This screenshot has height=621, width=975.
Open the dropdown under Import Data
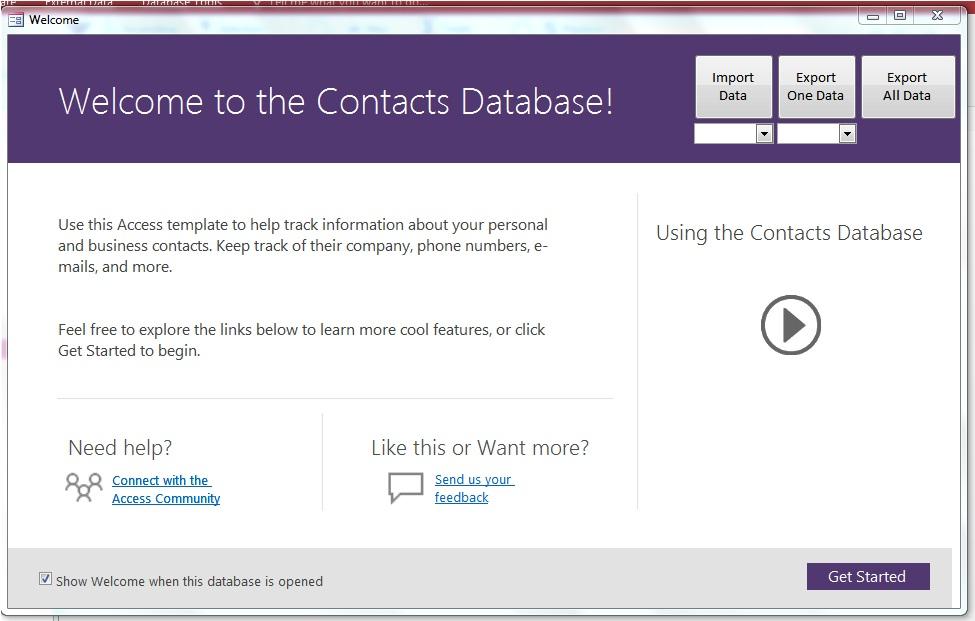[764, 134]
